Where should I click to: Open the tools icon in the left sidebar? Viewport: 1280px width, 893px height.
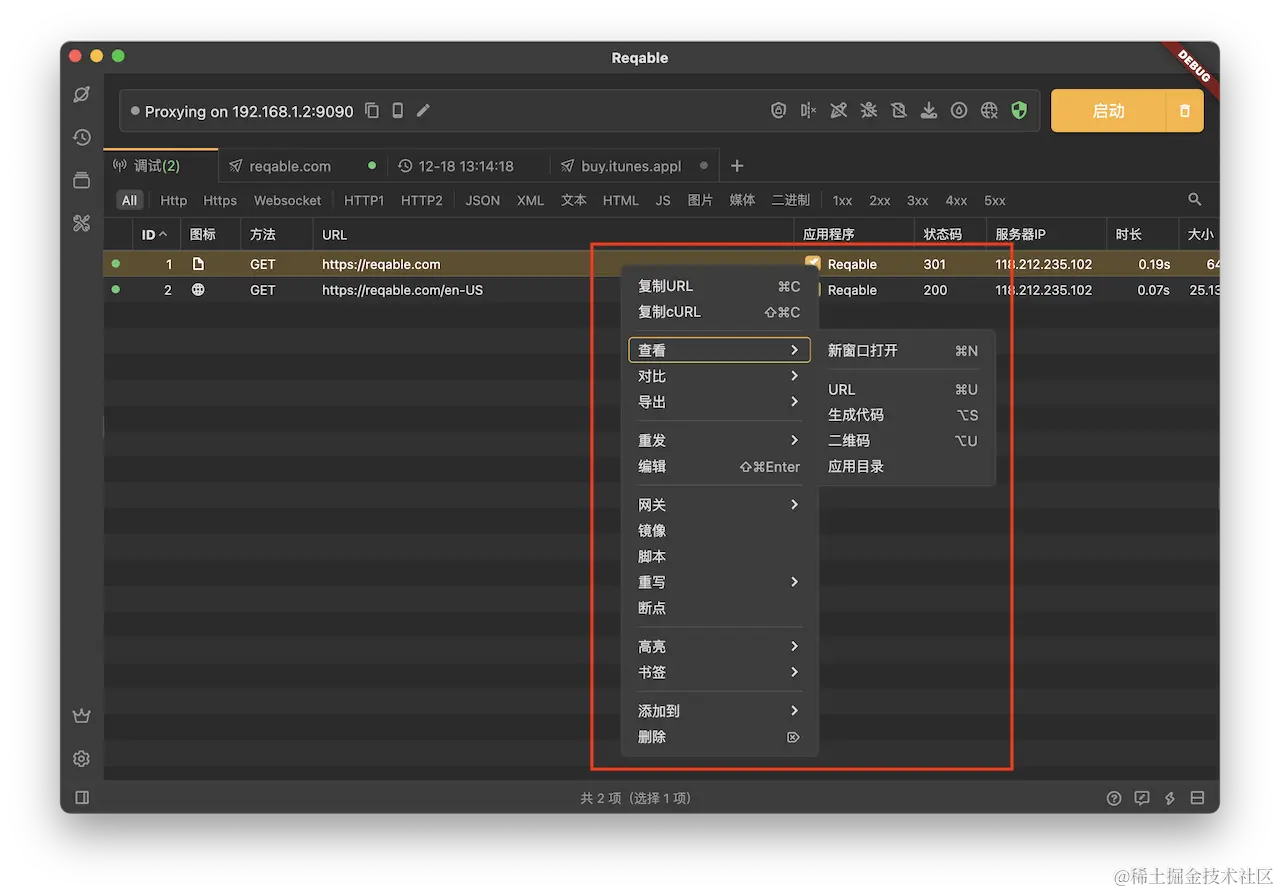coord(82,224)
